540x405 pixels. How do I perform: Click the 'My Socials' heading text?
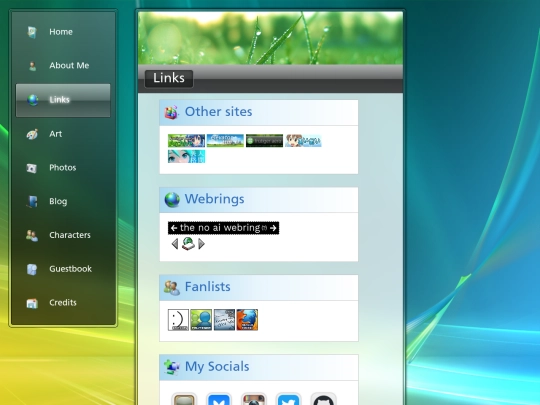tap(217, 367)
